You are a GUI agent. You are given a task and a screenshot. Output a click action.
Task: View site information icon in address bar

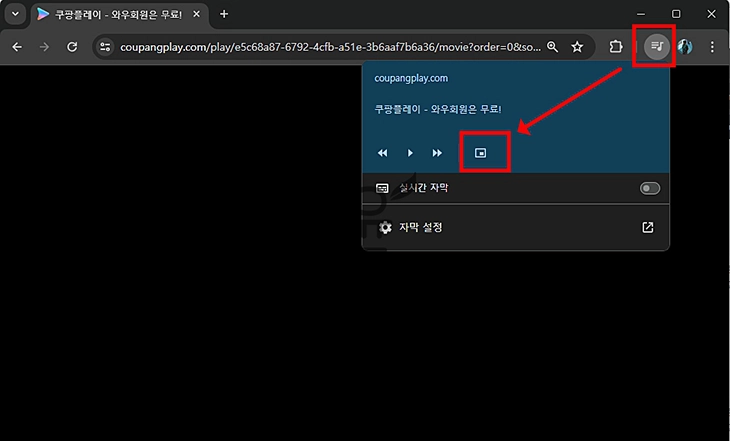(x=105, y=47)
